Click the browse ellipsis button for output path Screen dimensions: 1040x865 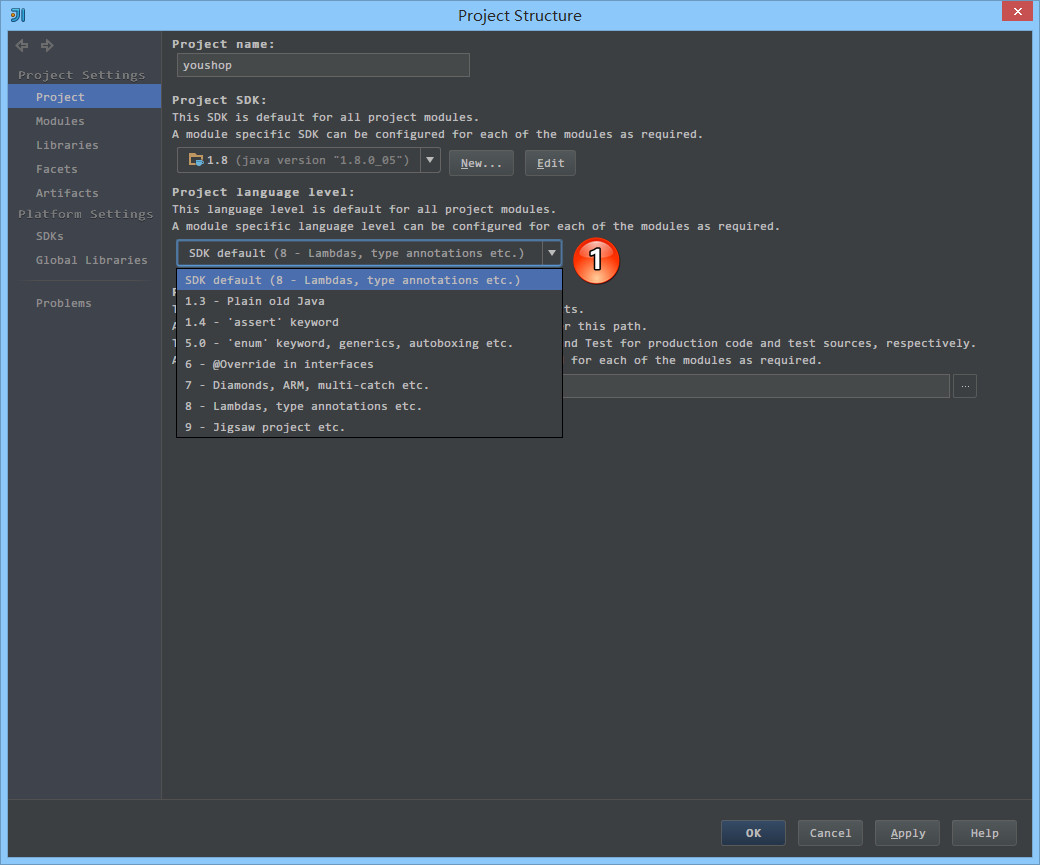tap(964, 386)
